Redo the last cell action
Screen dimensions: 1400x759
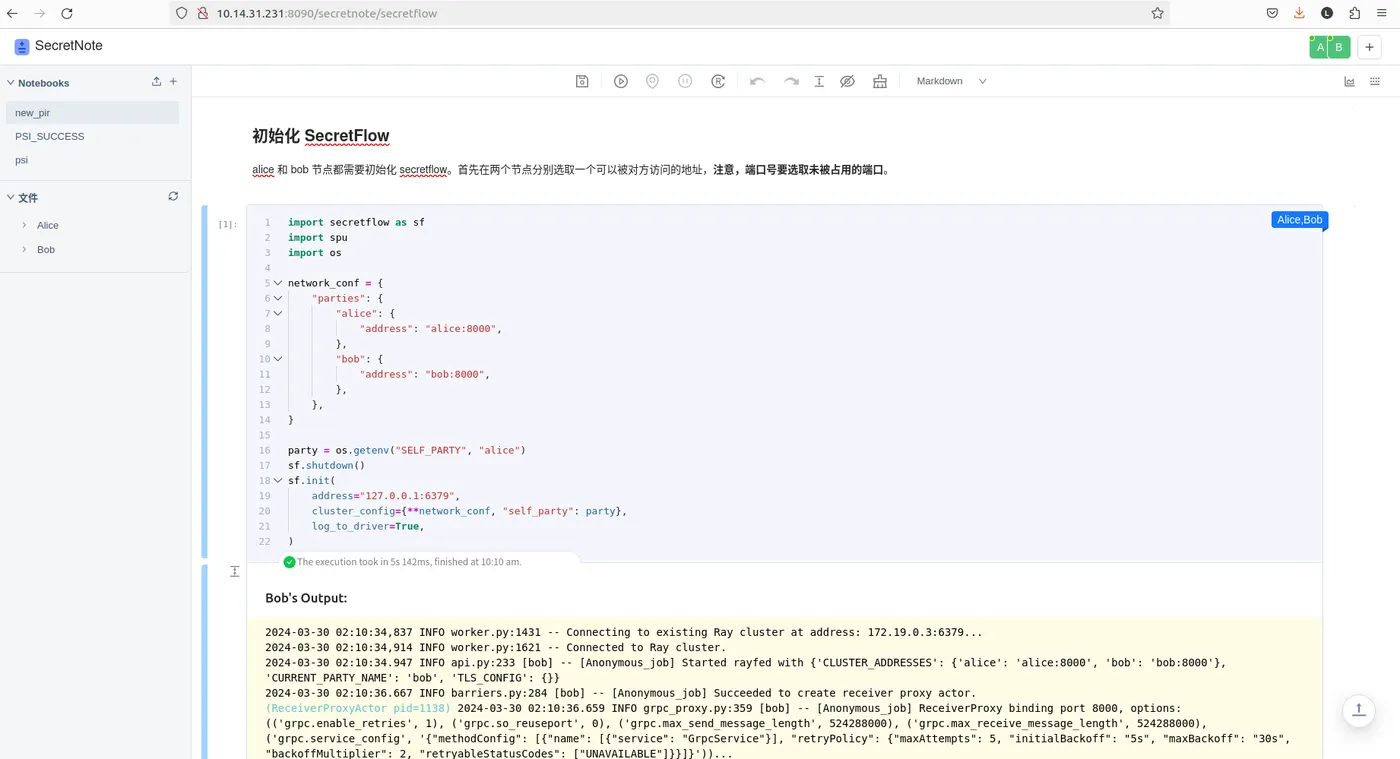791,81
